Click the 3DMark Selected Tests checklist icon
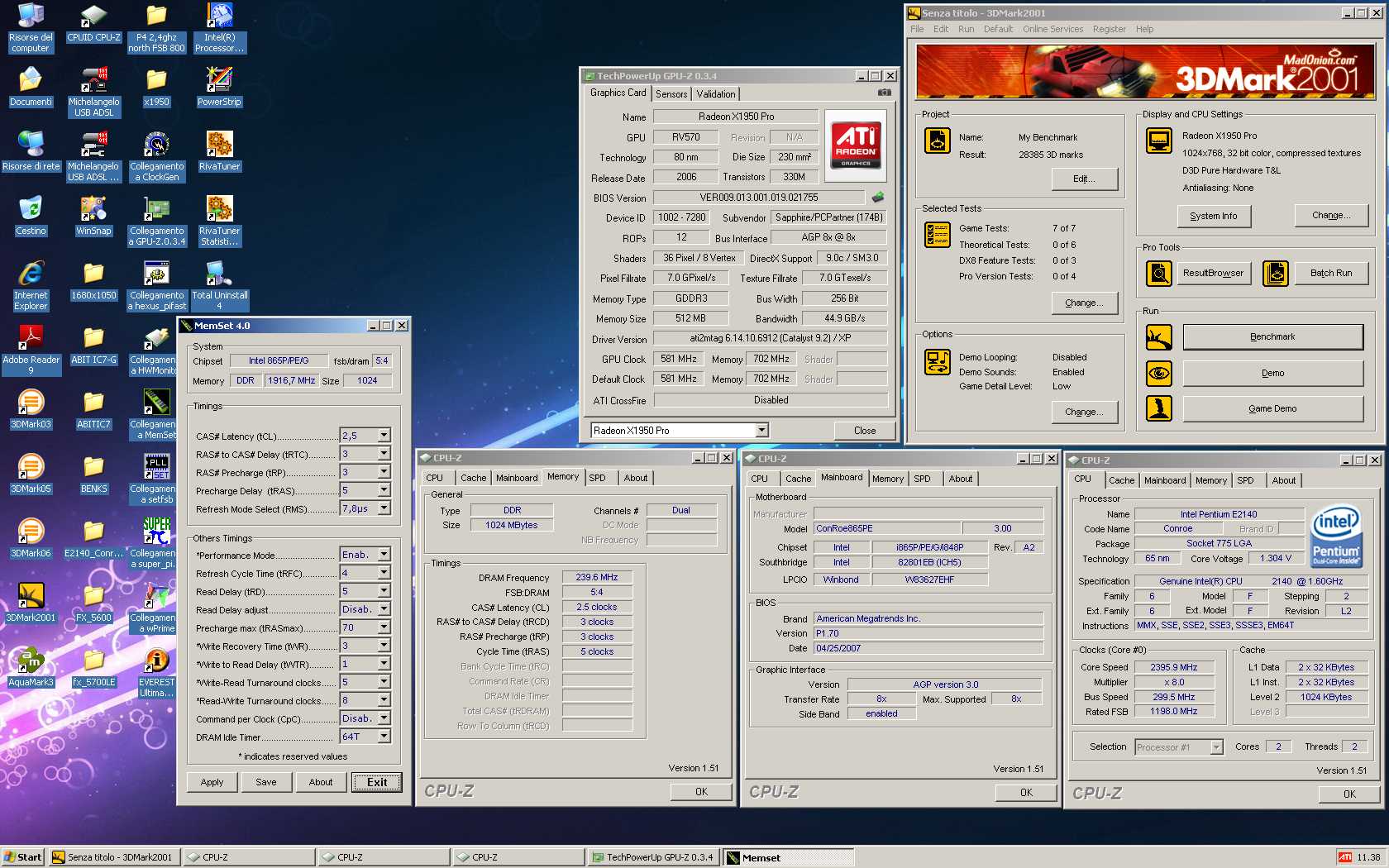 937,235
